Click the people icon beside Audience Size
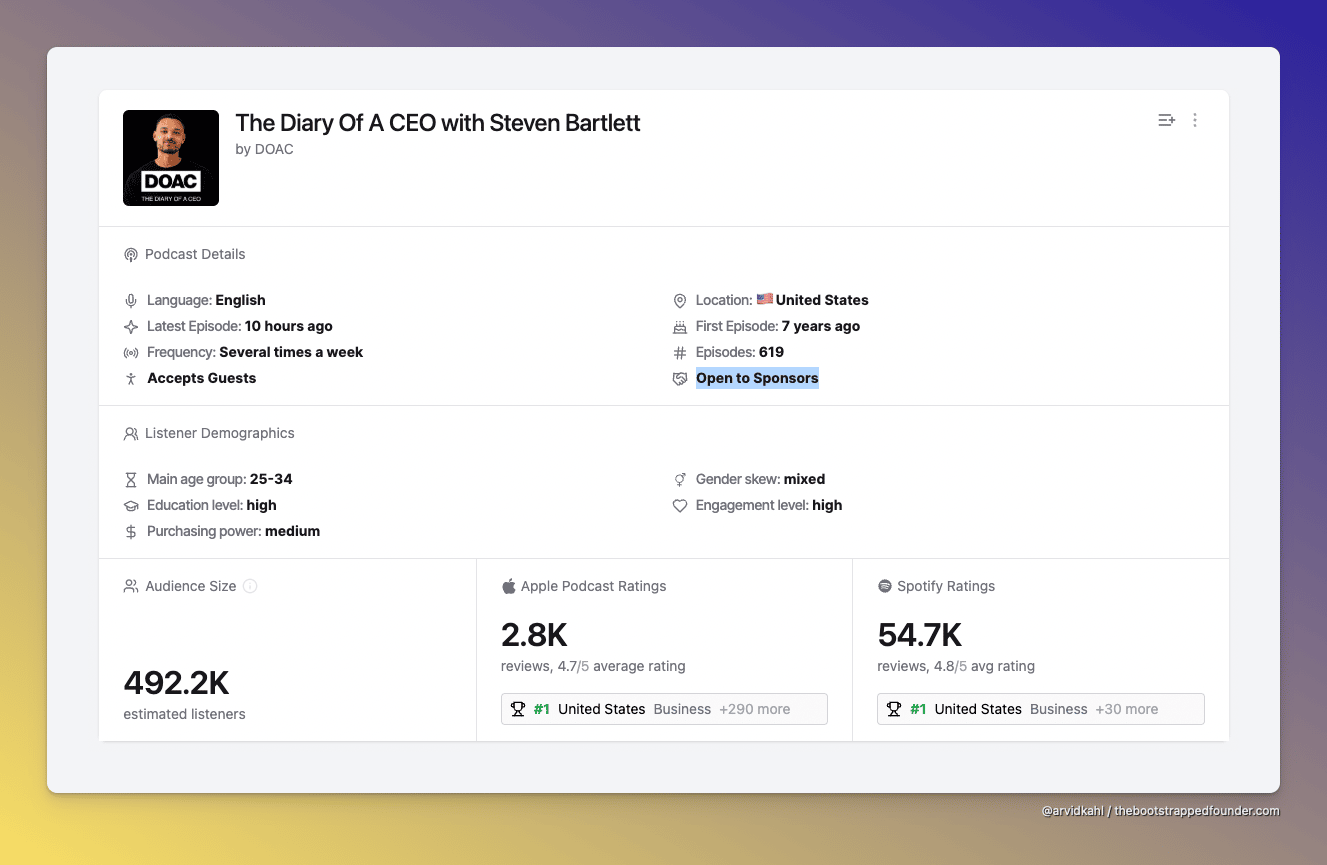 coord(131,586)
